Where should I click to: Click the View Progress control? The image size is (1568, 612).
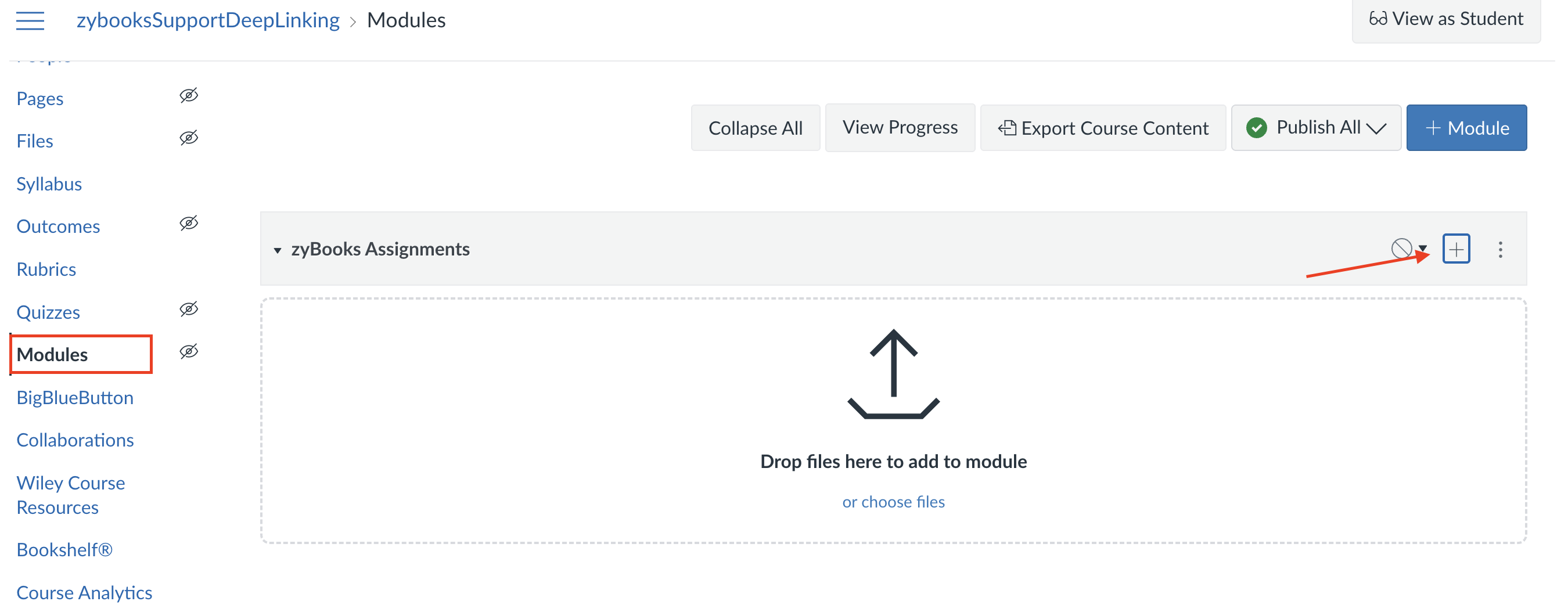coord(900,127)
